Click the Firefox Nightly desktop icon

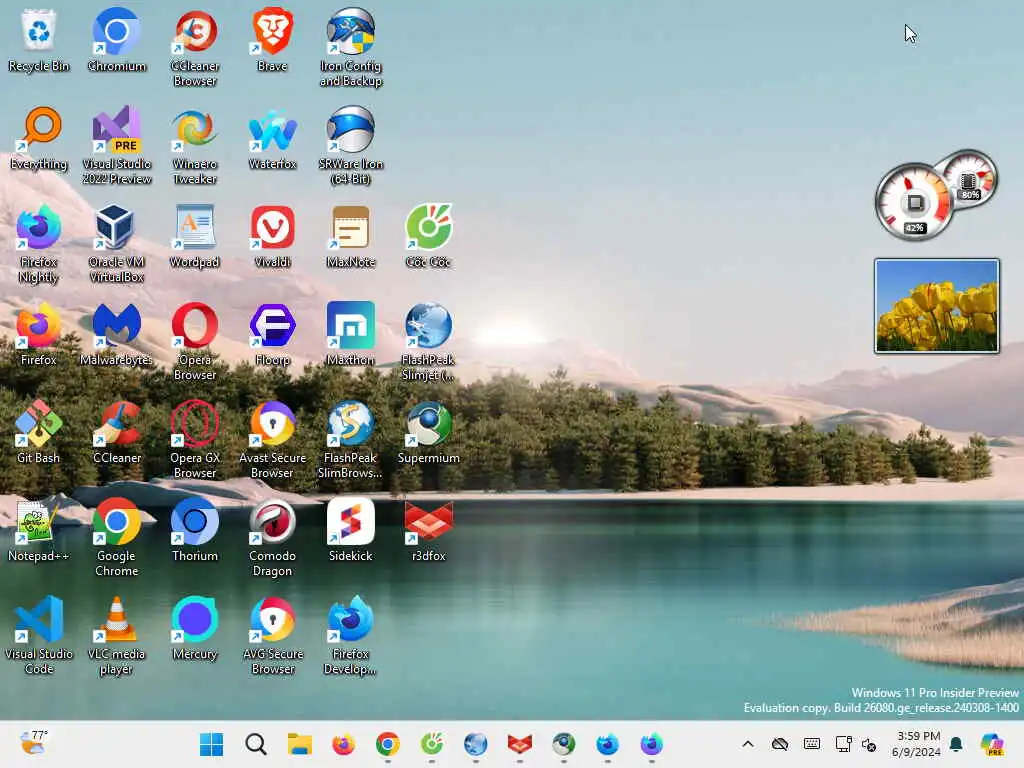pyautogui.click(x=39, y=244)
